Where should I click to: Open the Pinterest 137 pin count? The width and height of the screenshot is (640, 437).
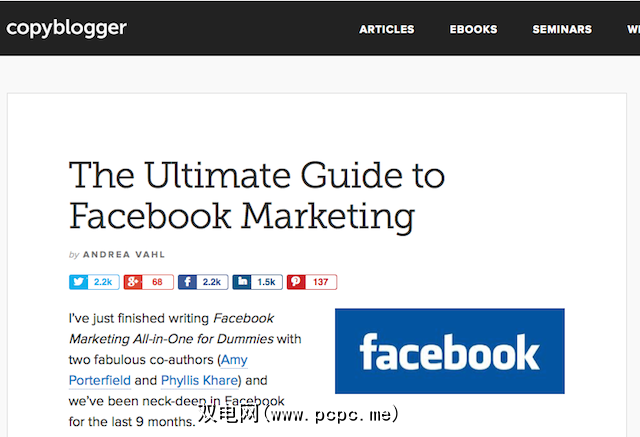[321, 282]
